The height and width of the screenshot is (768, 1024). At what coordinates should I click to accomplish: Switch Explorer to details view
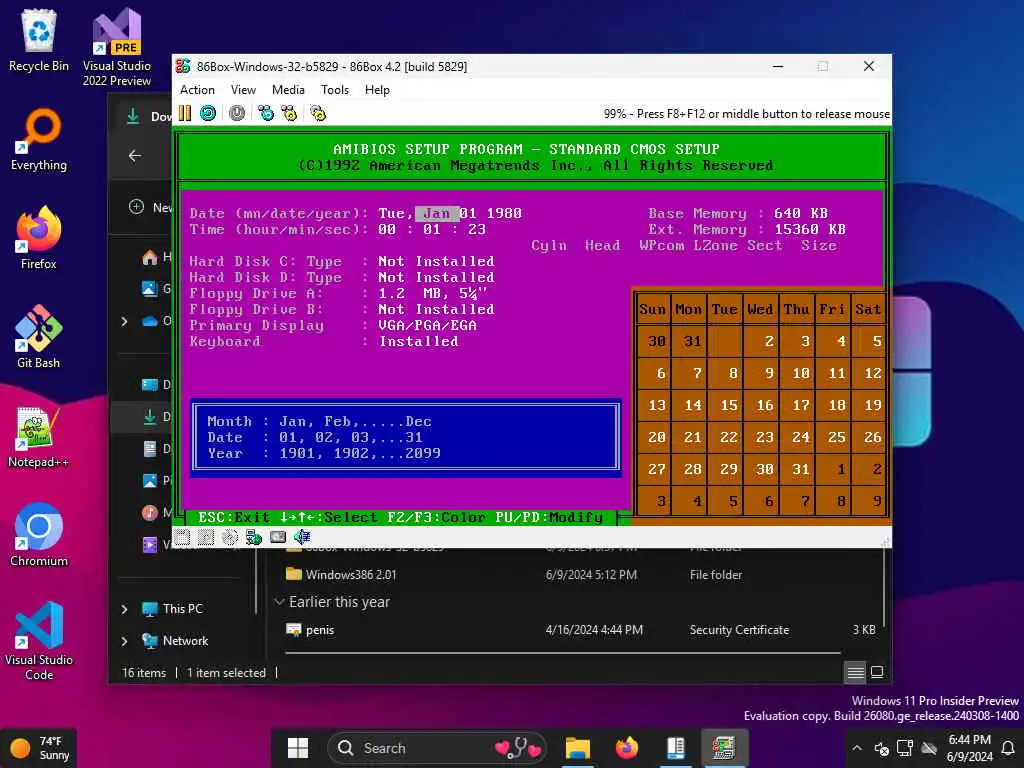coord(855,672)
